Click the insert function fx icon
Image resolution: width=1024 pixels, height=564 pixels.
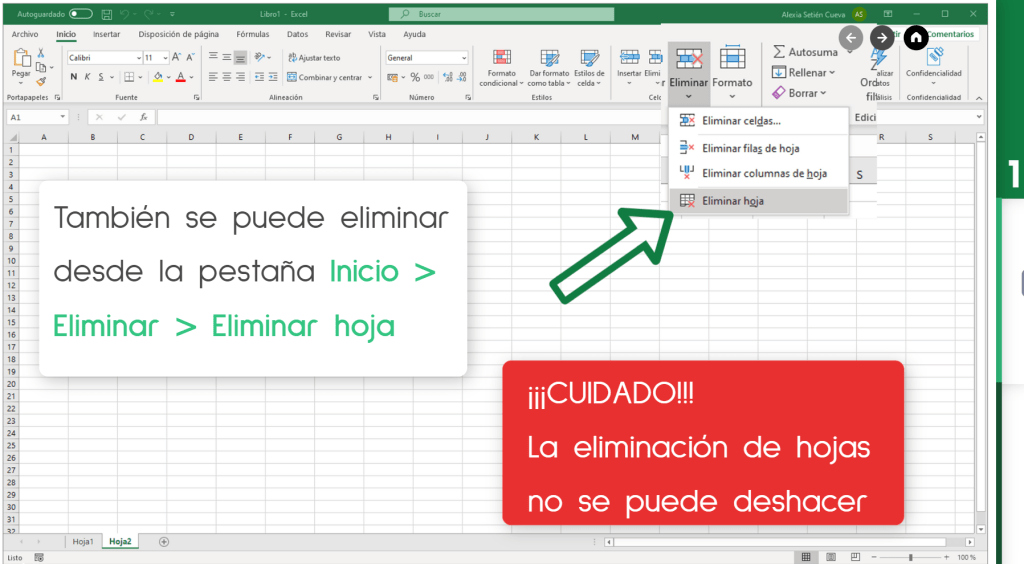[x=144, y=118]
